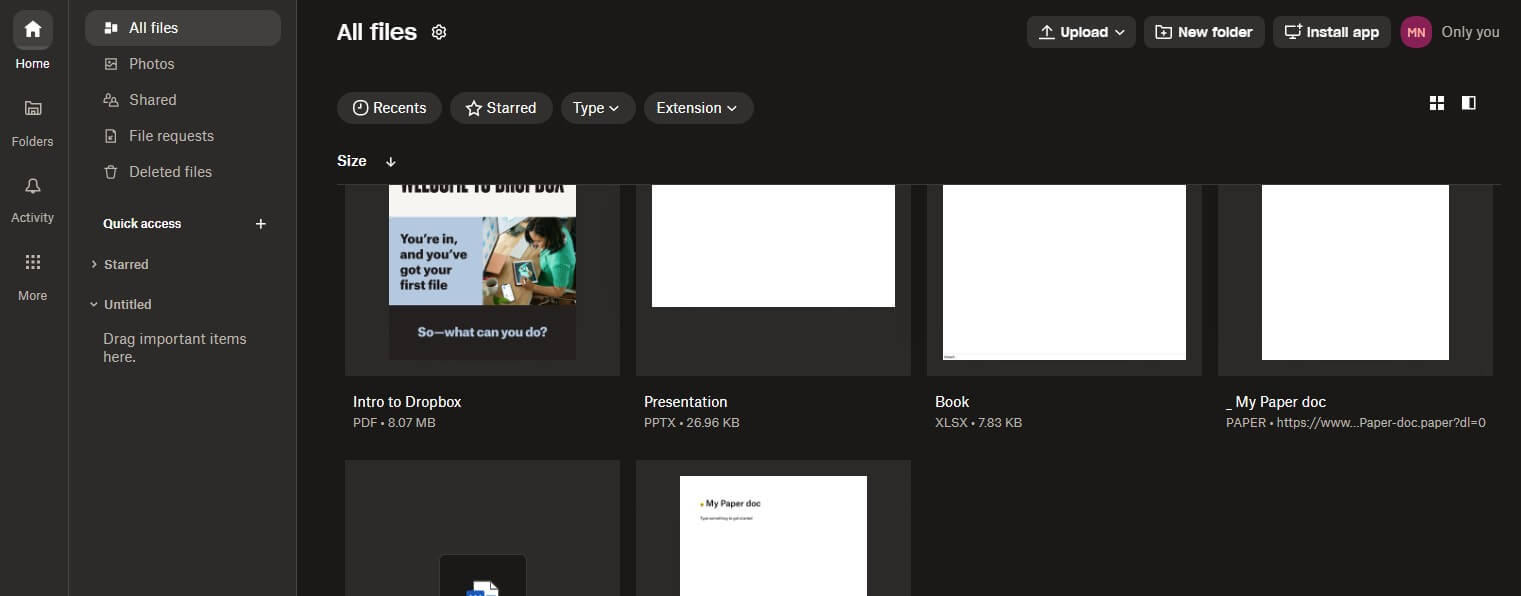The image size is (1521, 596).
Task: Open Deleted files in the sidebar
Action: [x=183, y=172]
